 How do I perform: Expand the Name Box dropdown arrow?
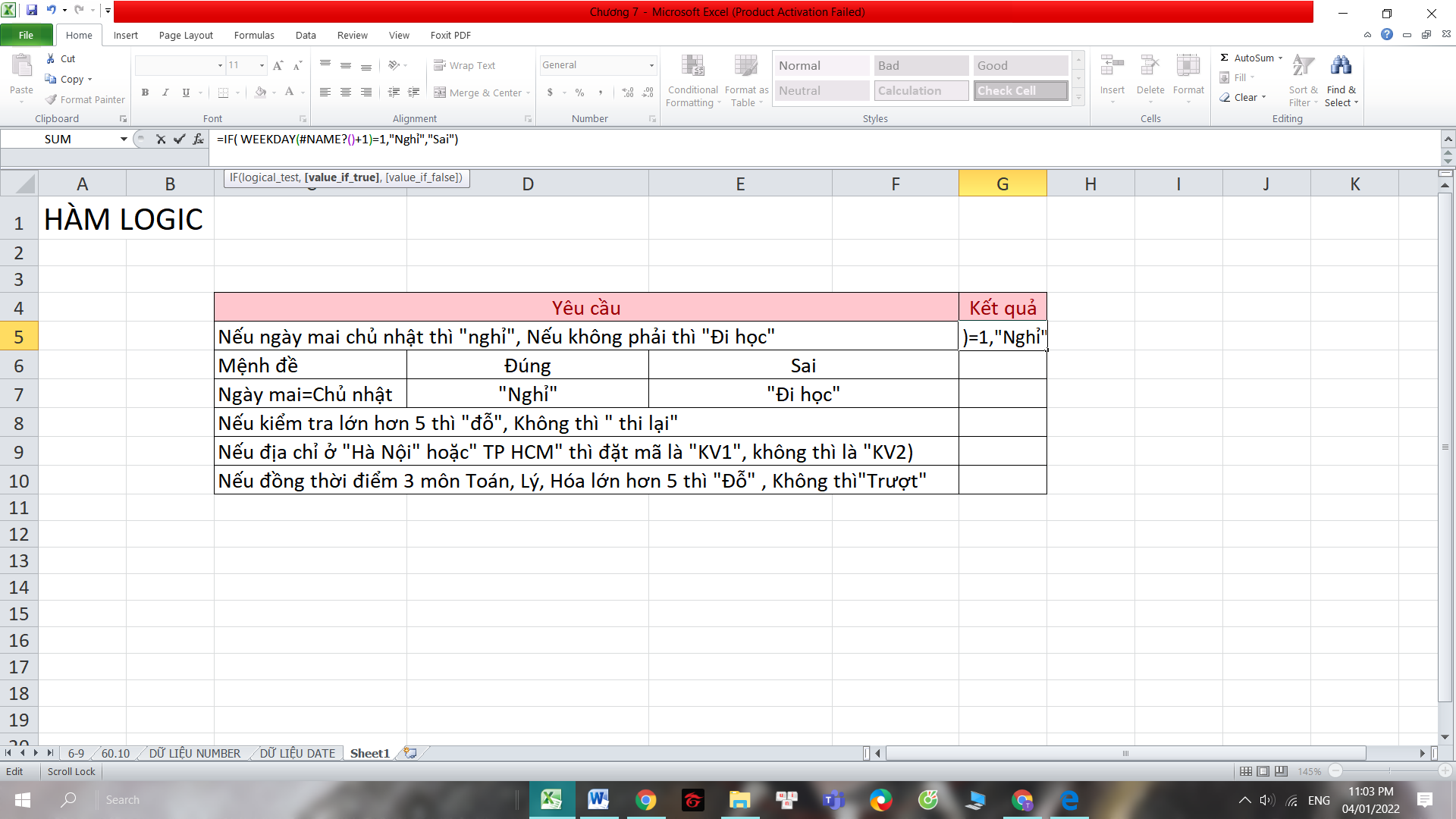(x=124, y=139)
